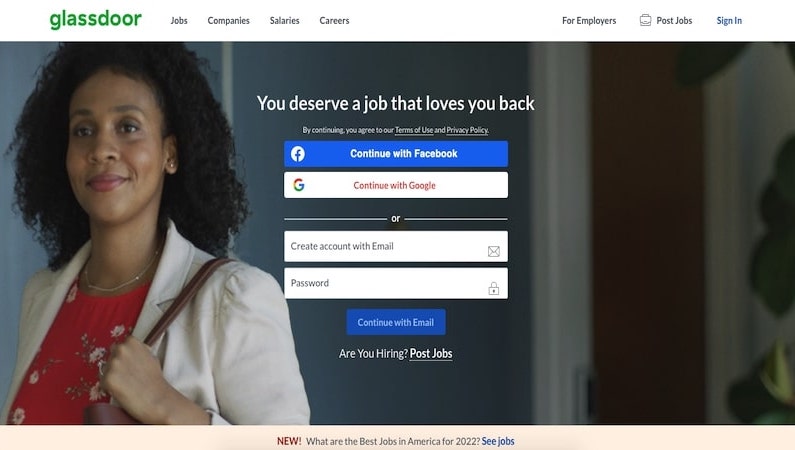Open the Companies menu item
Viewport: 795px width, 450px height.
228,21
